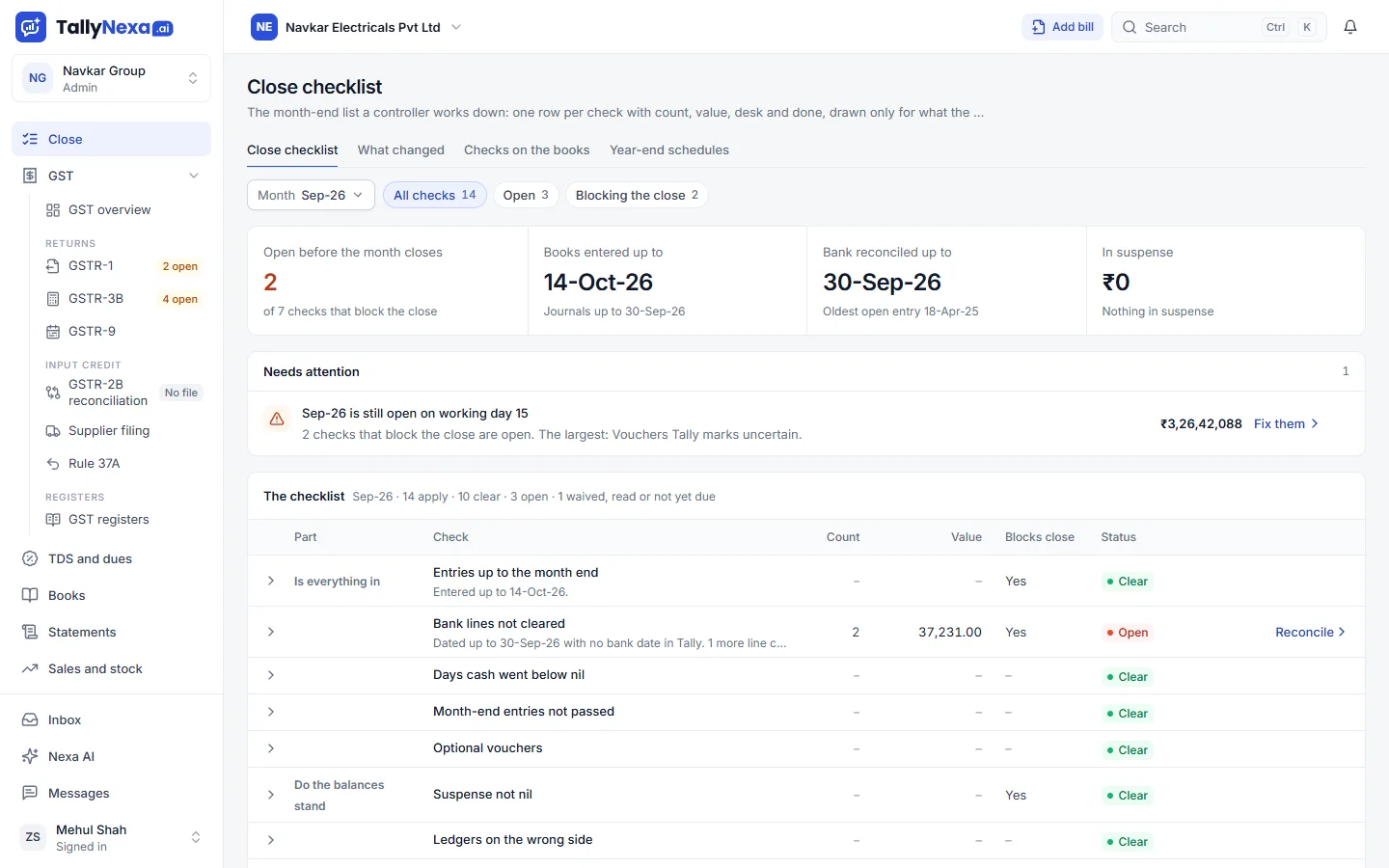Click Reconcile for bank lines

pyautogui.click(x=1310, y=632)
